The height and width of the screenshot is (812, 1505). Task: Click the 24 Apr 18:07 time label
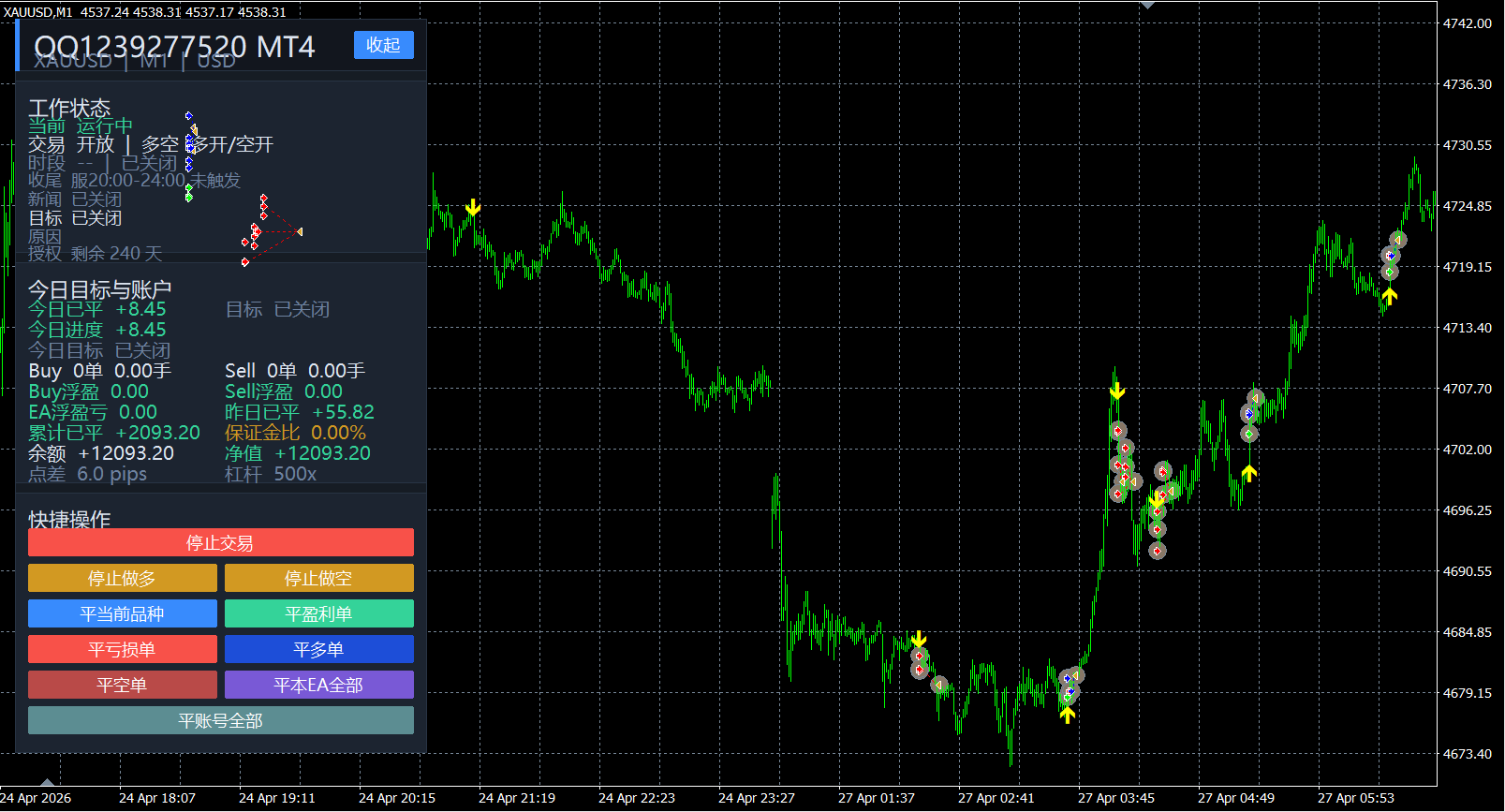point(157,798)
